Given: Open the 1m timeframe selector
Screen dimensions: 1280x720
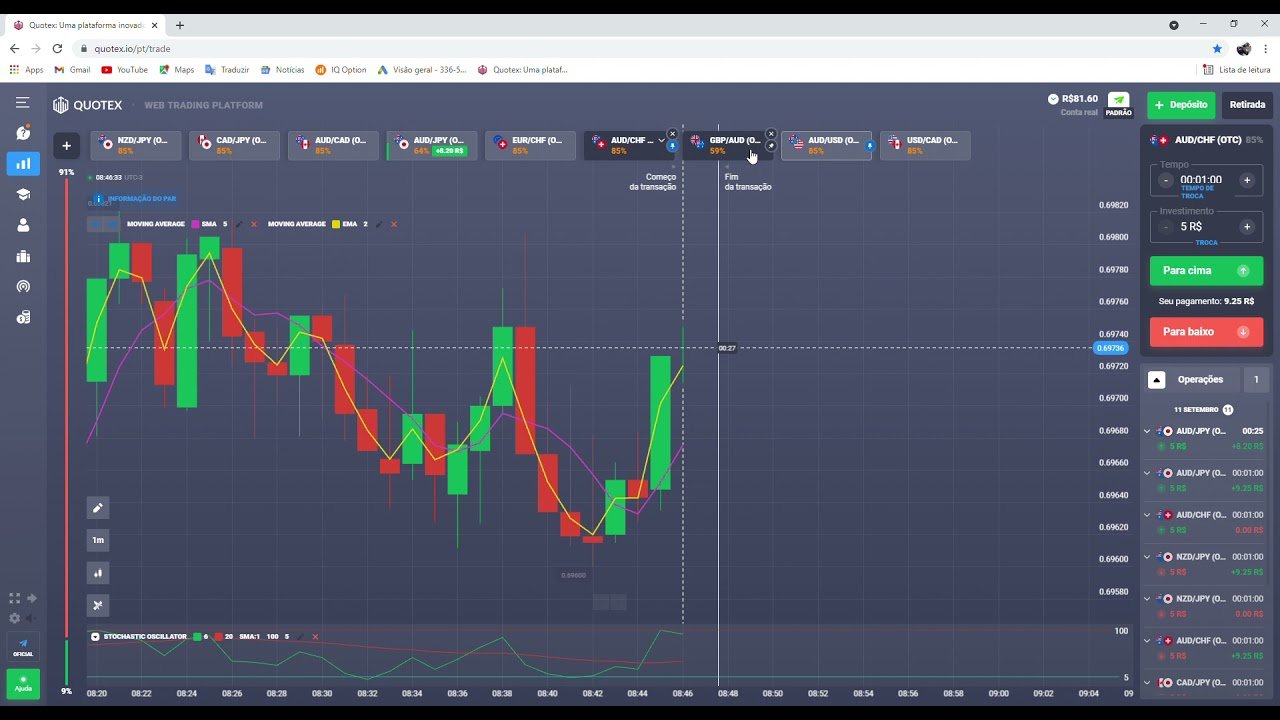Looking at the screenshot, I should [x=97, y=540].
